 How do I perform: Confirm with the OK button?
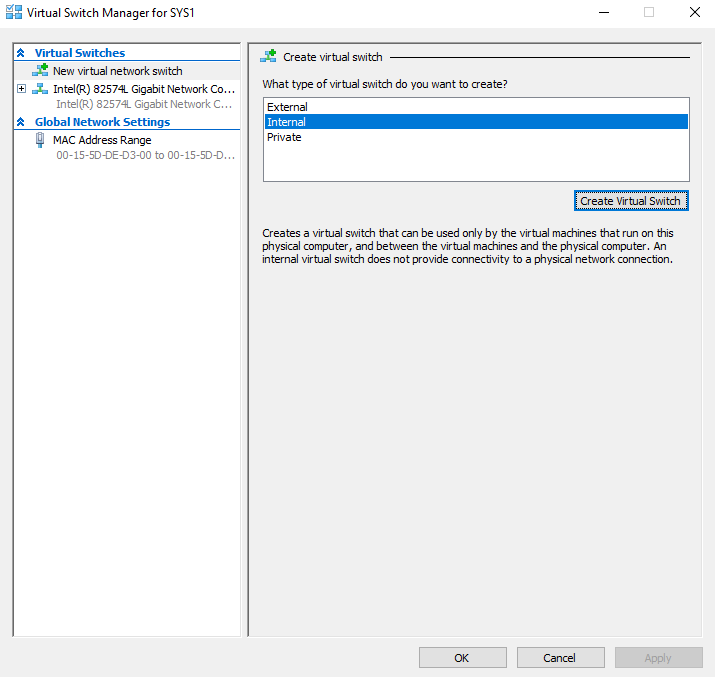[462, 657]
